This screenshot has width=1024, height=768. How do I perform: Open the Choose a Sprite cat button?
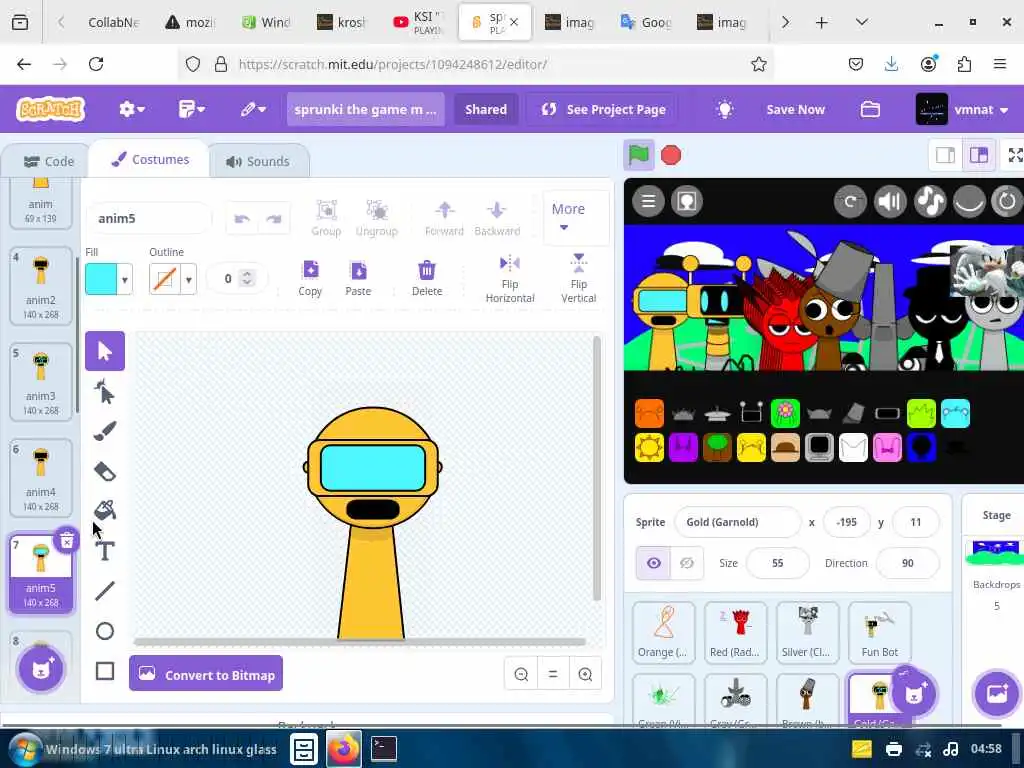[x=914, y=693]
